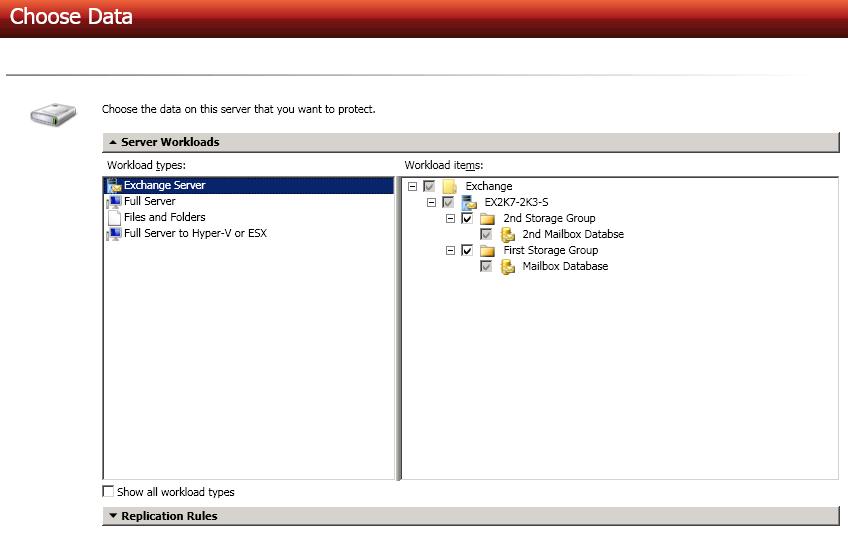Click the EX2K7-2K3-S server icon
848x533 pixels.
click(468, 202)
